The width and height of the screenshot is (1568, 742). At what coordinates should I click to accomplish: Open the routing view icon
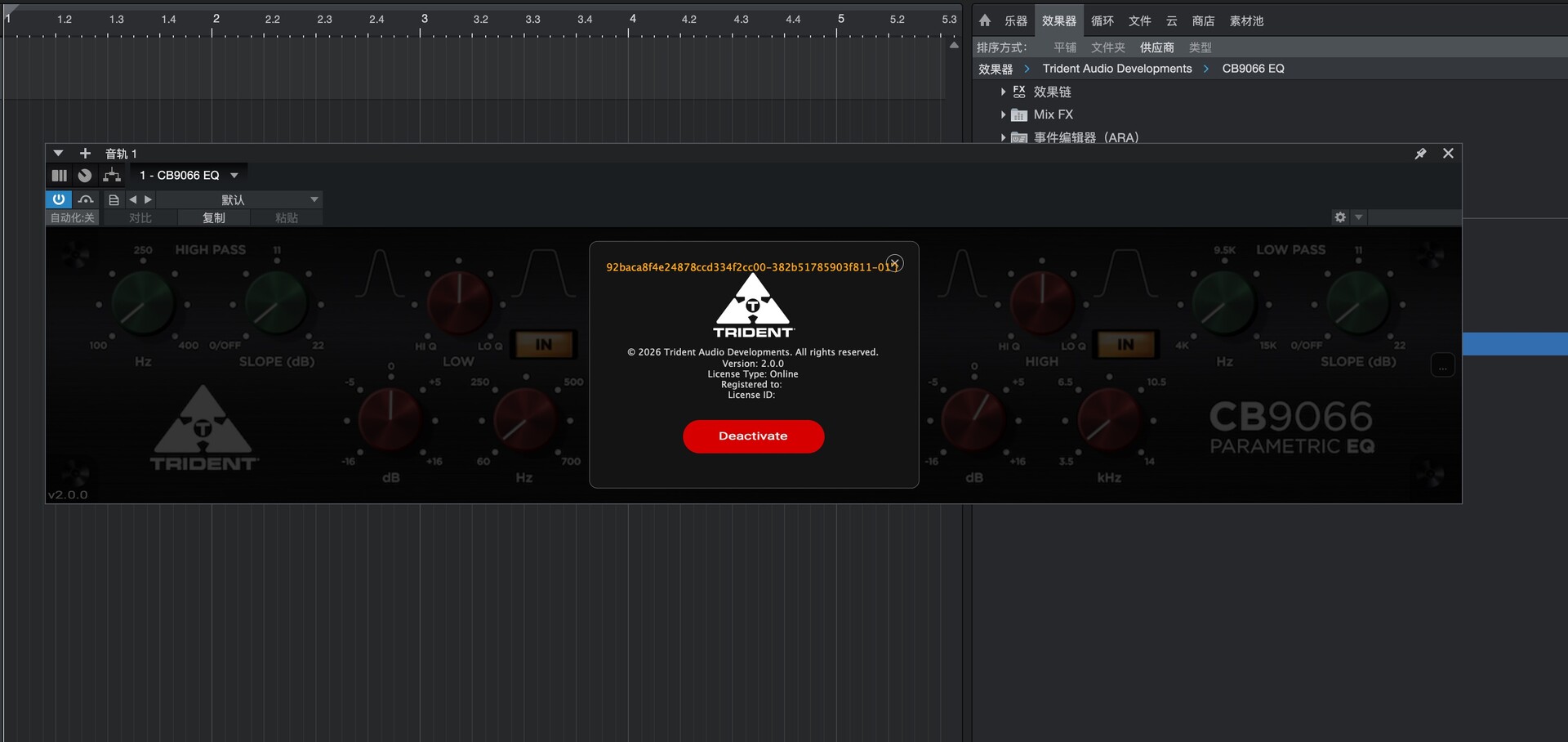[112, 176]
